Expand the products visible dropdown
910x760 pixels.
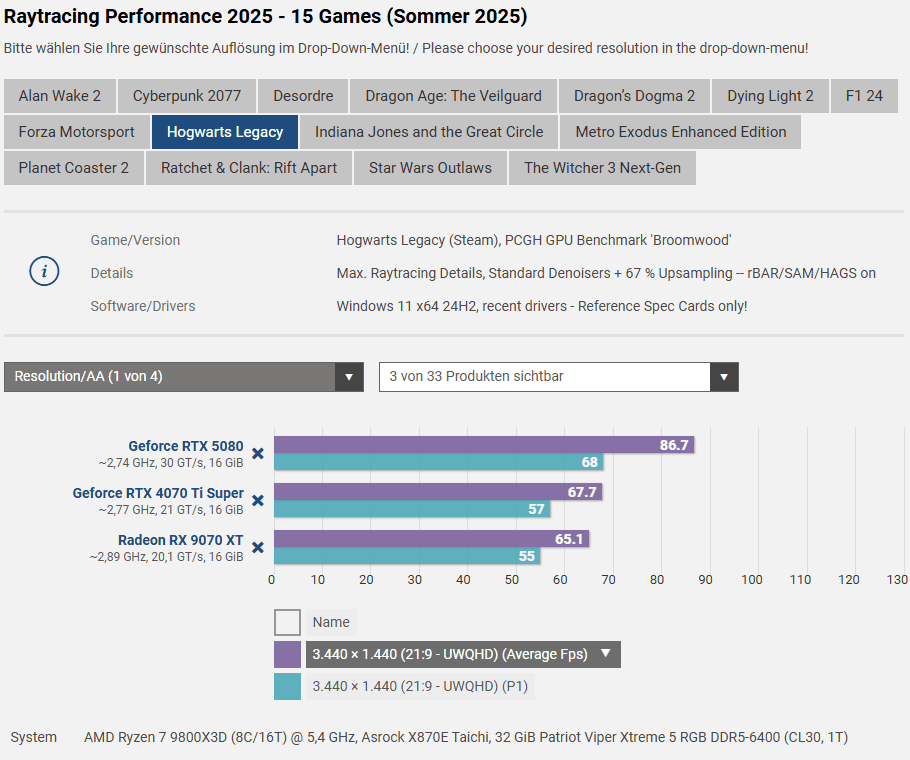(558, 377)
